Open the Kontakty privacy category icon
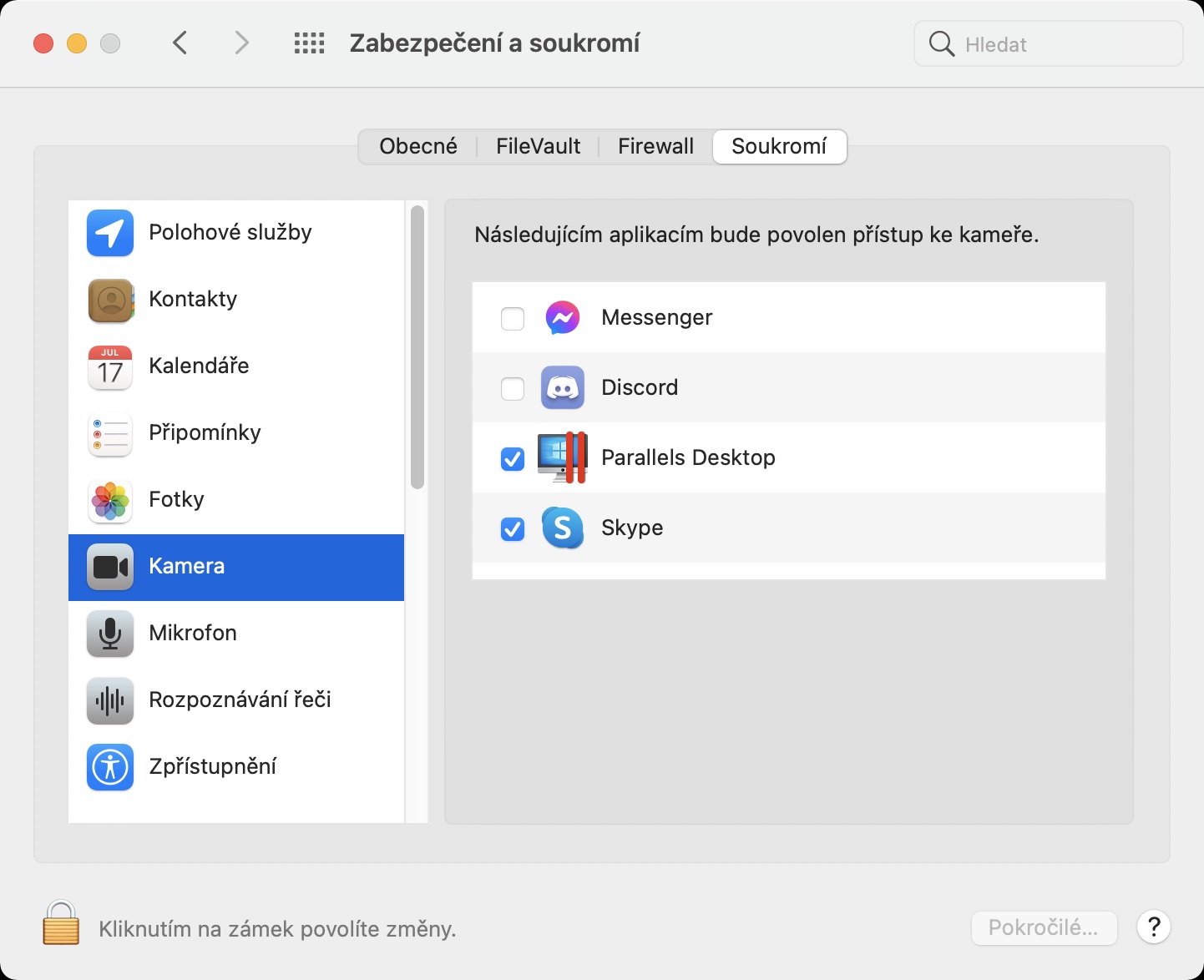Screen dimensions: 1204x980 (x=110, y=300)
